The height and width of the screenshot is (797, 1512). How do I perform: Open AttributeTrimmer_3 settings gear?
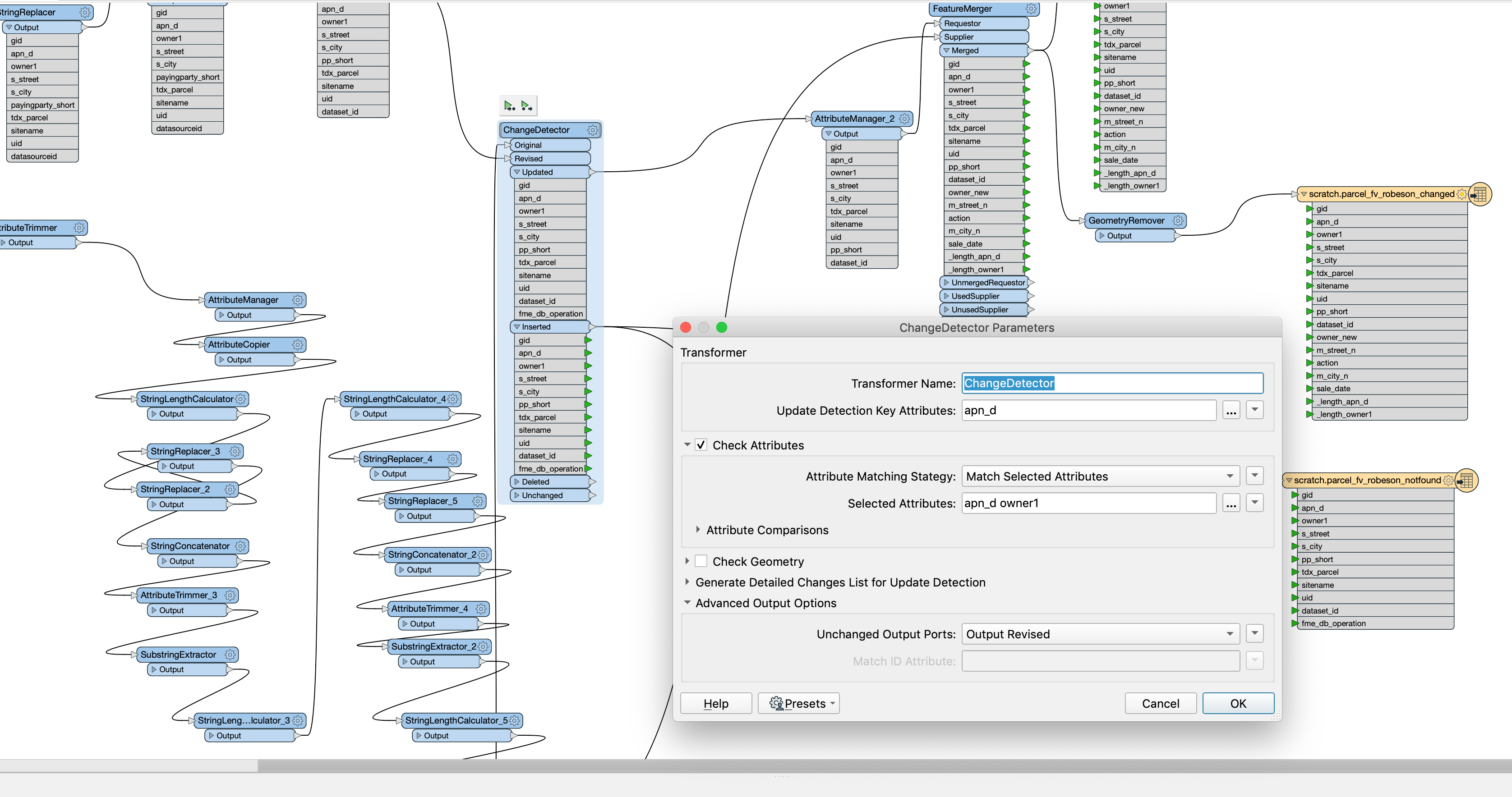(x=230, y=595)
